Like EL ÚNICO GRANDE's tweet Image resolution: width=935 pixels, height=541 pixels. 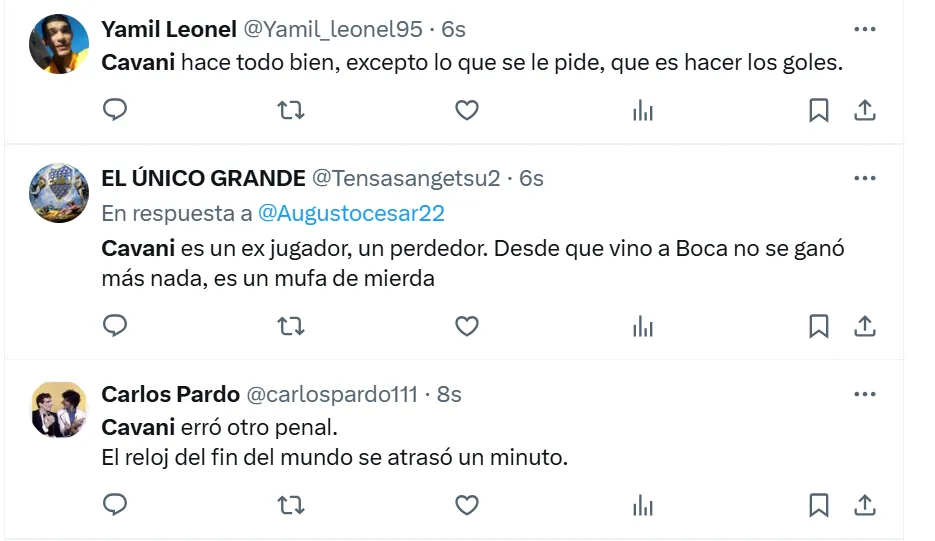click(467, 326)
